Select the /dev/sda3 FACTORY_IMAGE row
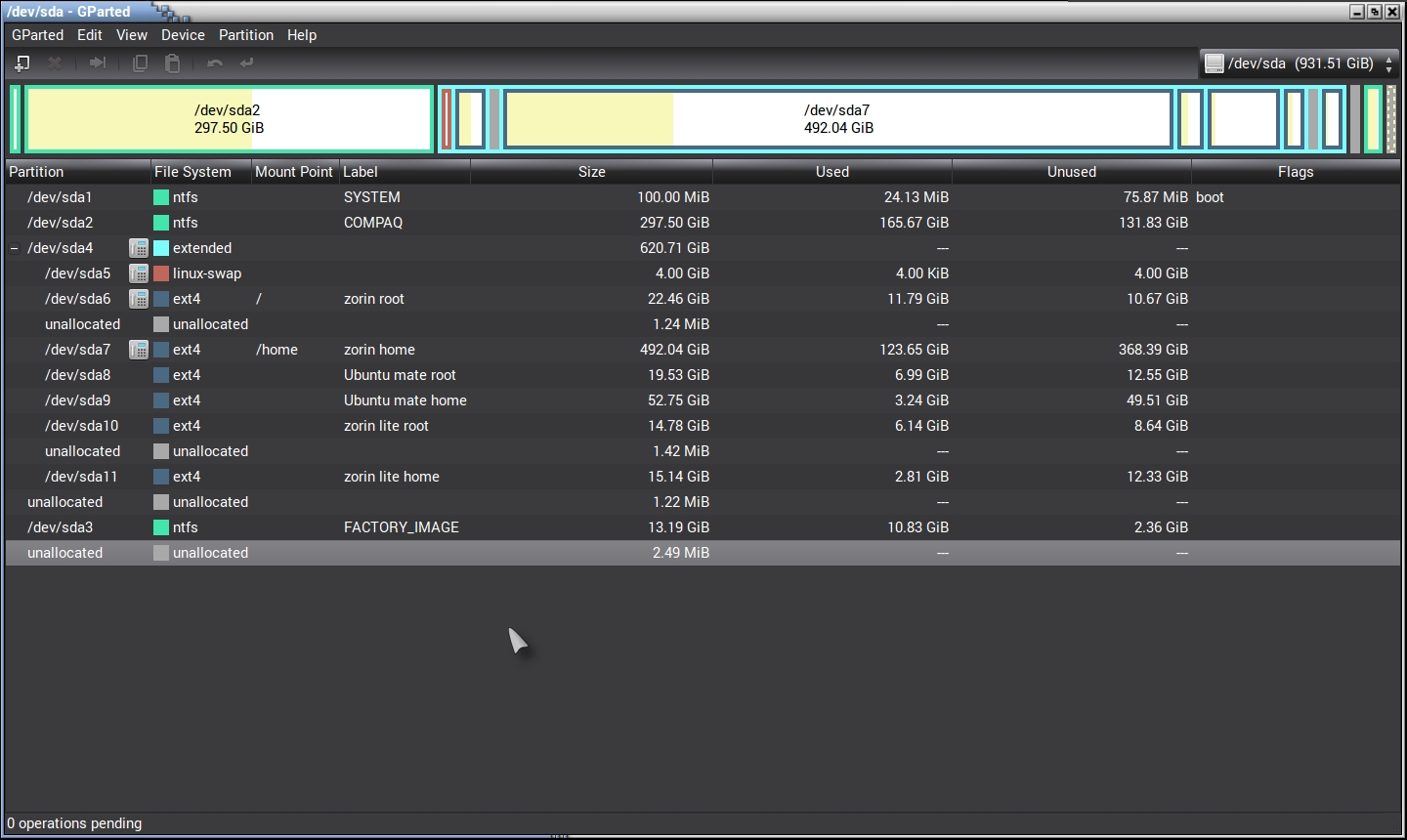Image resolution: width=1407 pixels, height=840 pixels. (401, 527)
